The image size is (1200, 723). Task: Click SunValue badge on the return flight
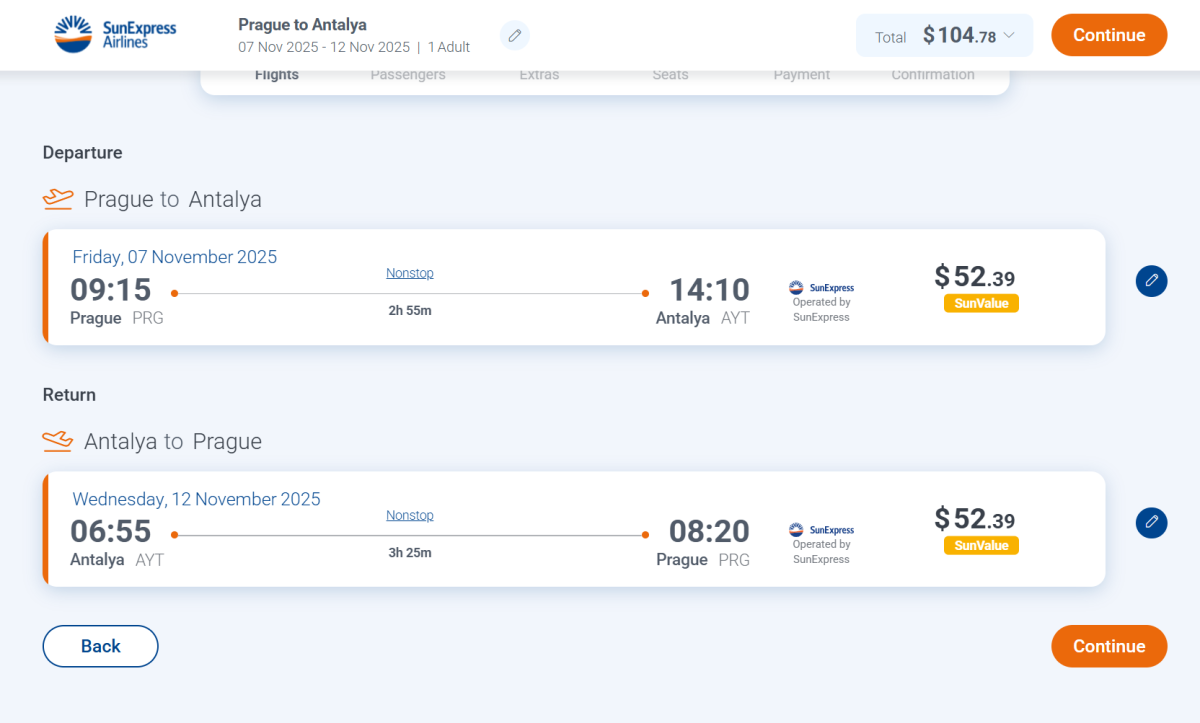click(x=981, y=545)
